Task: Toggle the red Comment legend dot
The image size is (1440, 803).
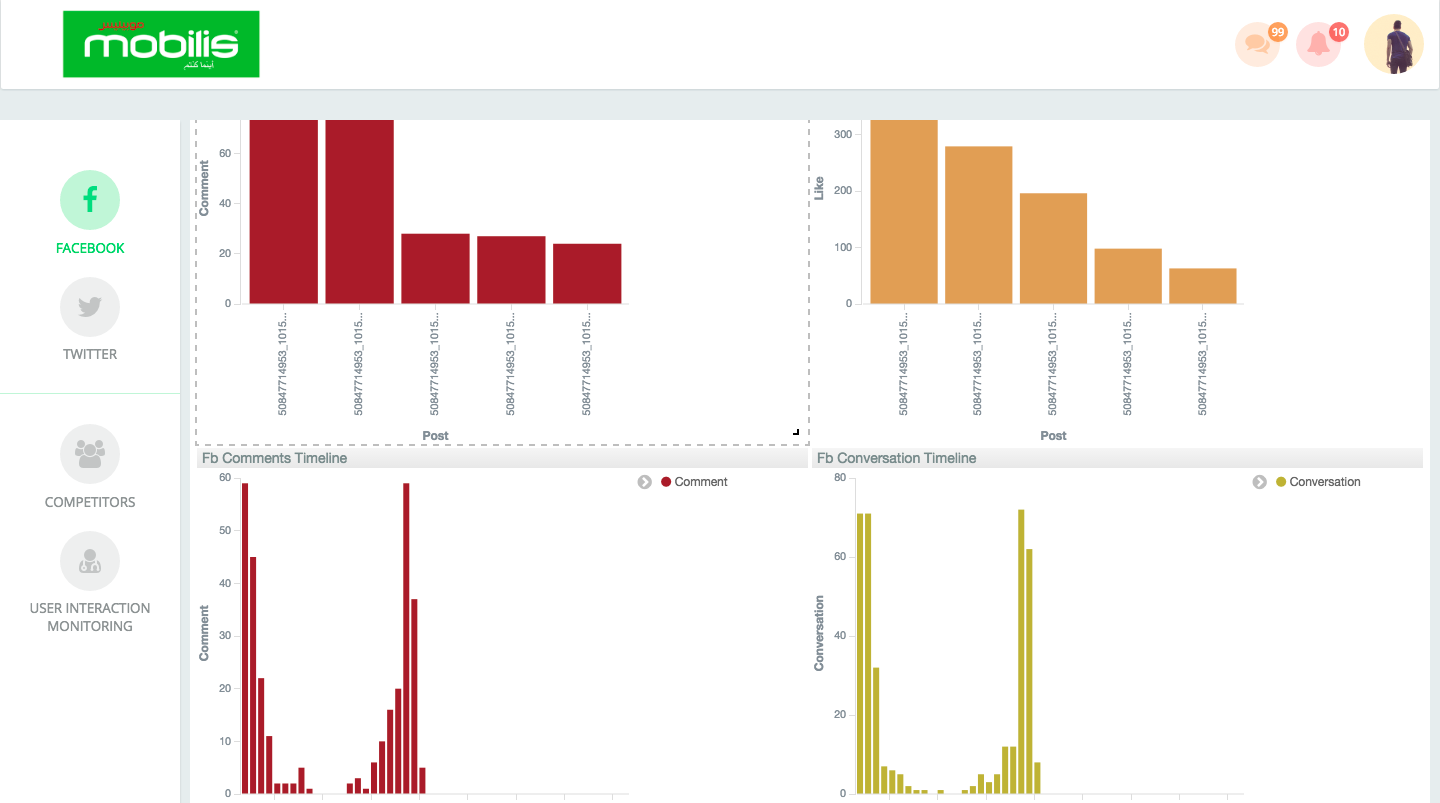Action: pyautogui.click(x=666, y=482)
